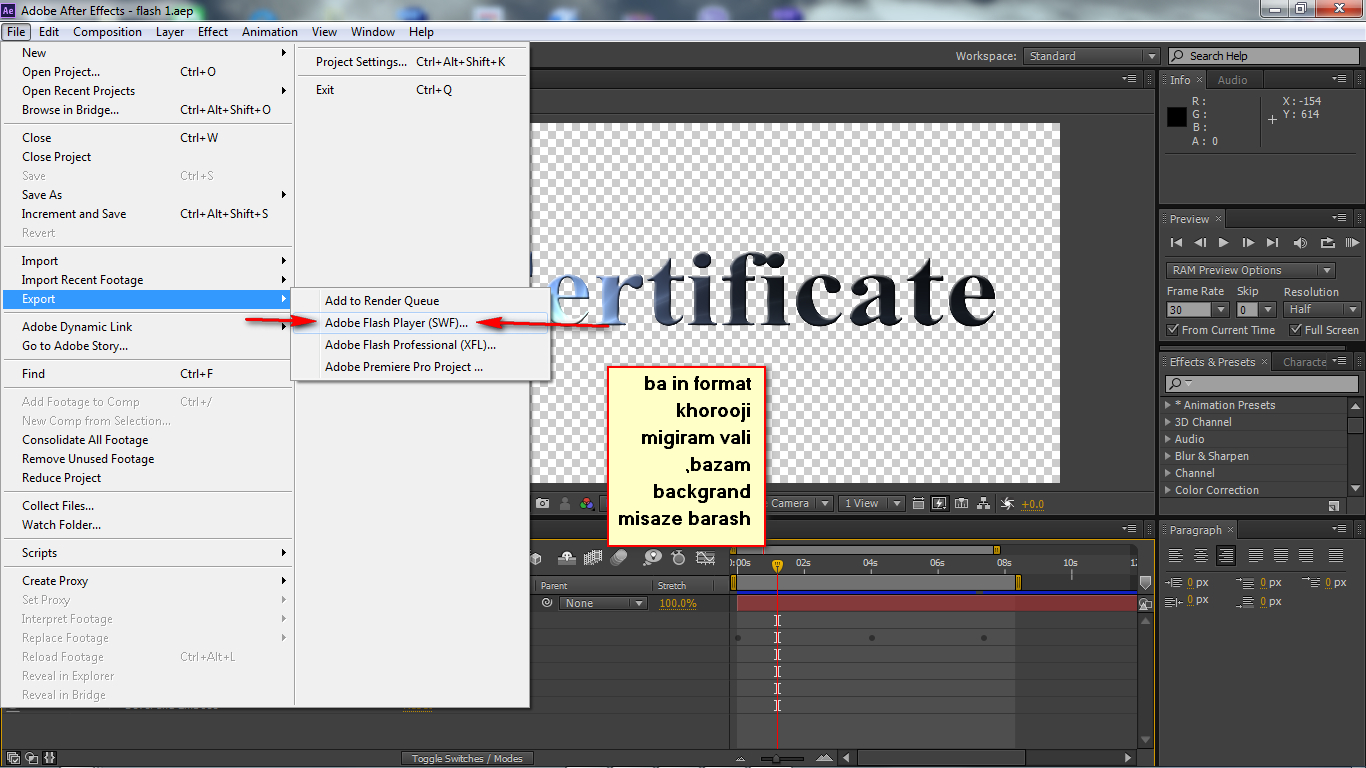Screen dimensions: 1366x768
Task: Start RAM Preview icon in Preview panel
Action: pyautogui.click(x=1352, y=243)
